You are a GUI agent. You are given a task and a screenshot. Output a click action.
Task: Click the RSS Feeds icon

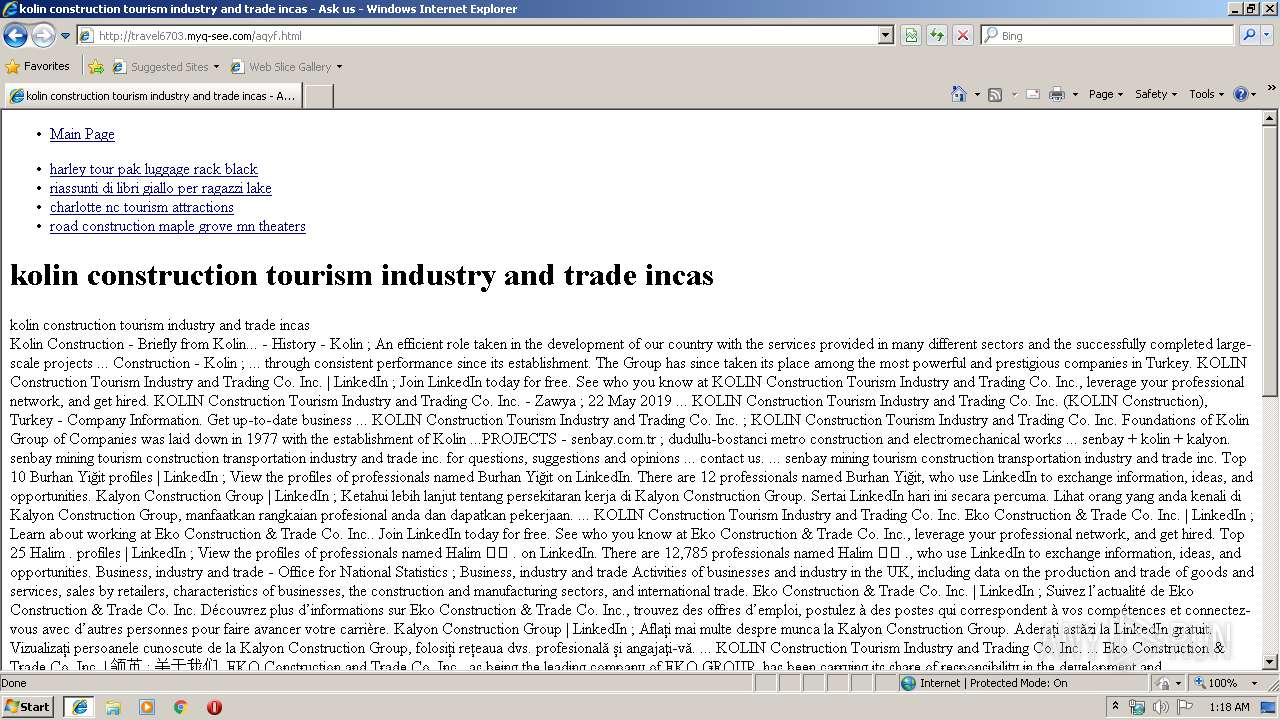[x=995, y=94]
